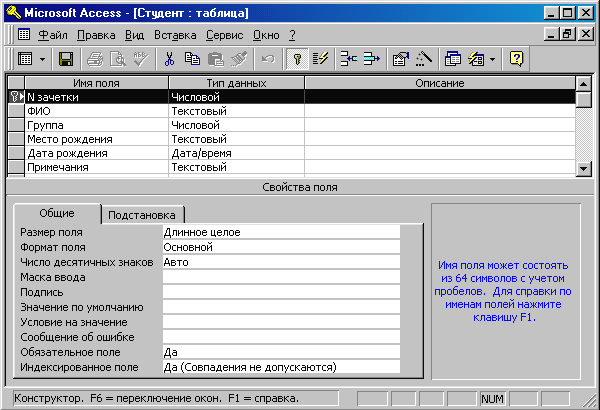
Task: Open the Окно menu
Action: click(266, 35)
